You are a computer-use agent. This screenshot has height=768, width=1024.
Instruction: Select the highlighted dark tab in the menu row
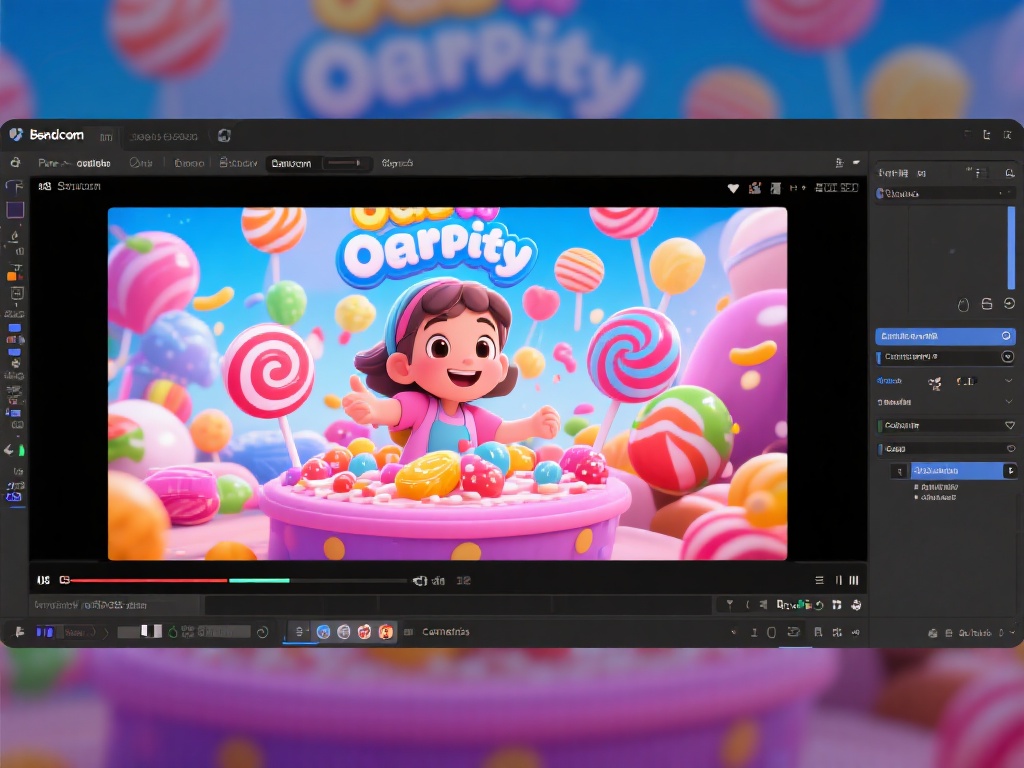(291, 163)
